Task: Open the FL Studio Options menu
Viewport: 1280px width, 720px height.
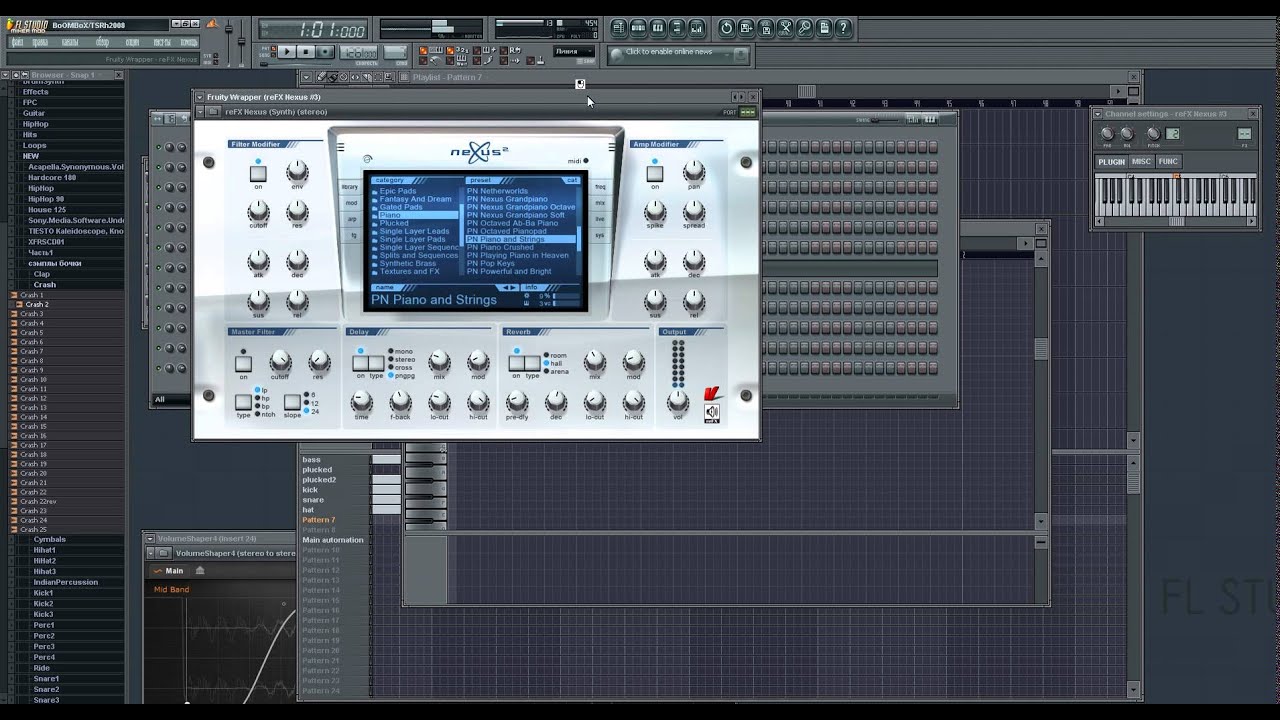Action: pyautogui.click(x=132, y=42)
